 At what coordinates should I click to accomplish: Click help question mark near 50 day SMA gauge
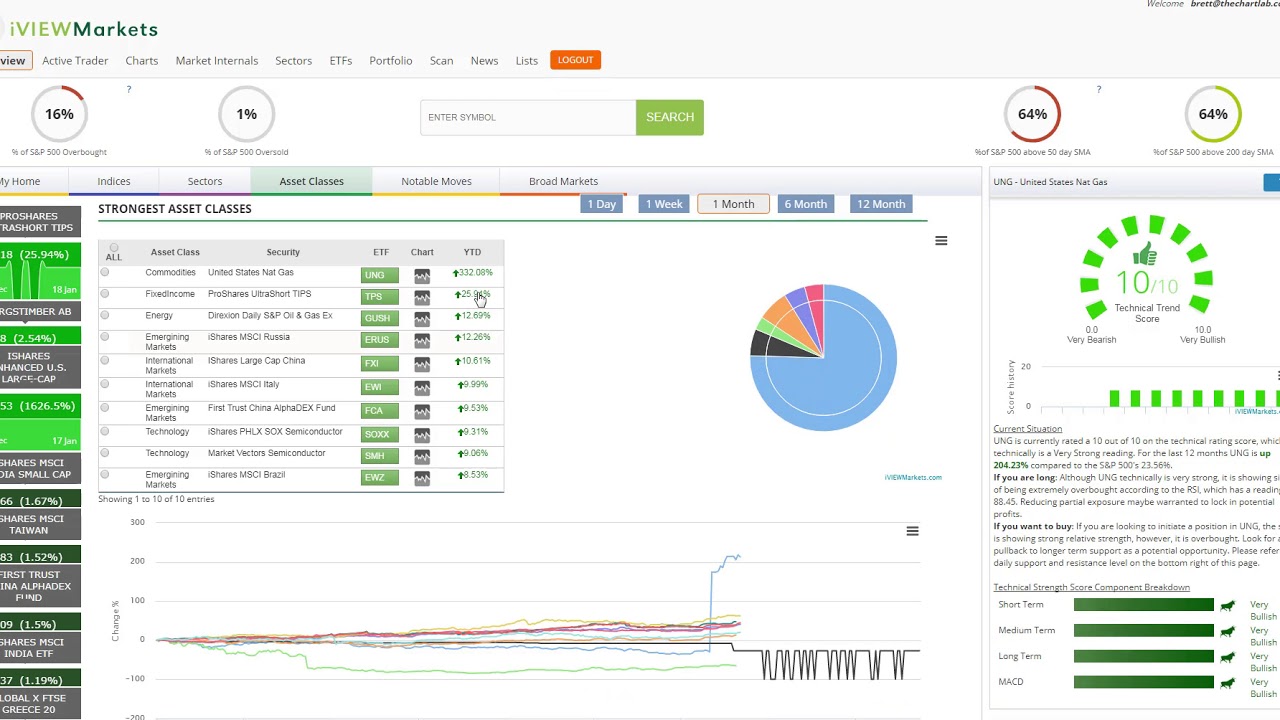coord(1098,90)
